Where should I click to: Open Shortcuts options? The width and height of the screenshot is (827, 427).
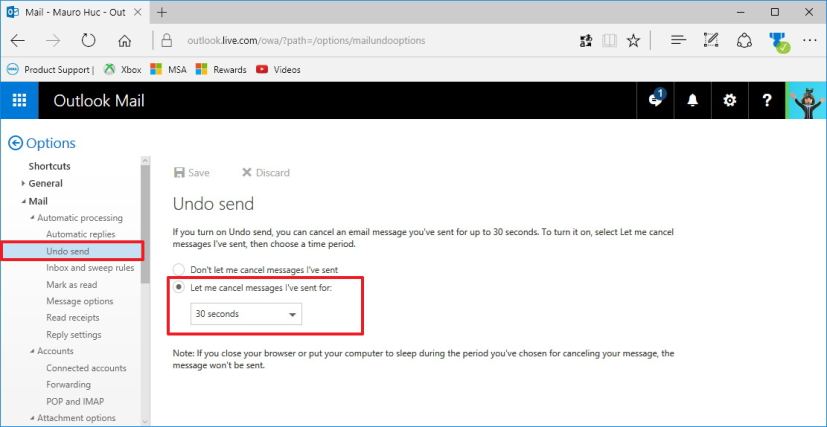(x=50, y=166)
